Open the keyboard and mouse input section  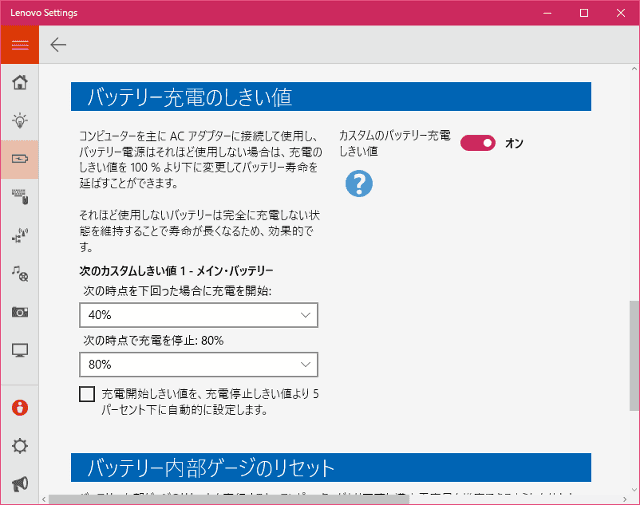tap(20, 197)
